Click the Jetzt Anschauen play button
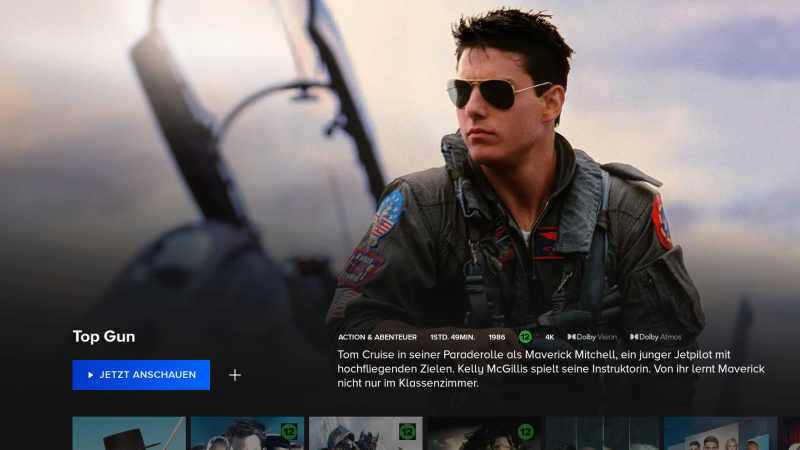The width and height of the screenshot is (800, 450). (141, 375)
